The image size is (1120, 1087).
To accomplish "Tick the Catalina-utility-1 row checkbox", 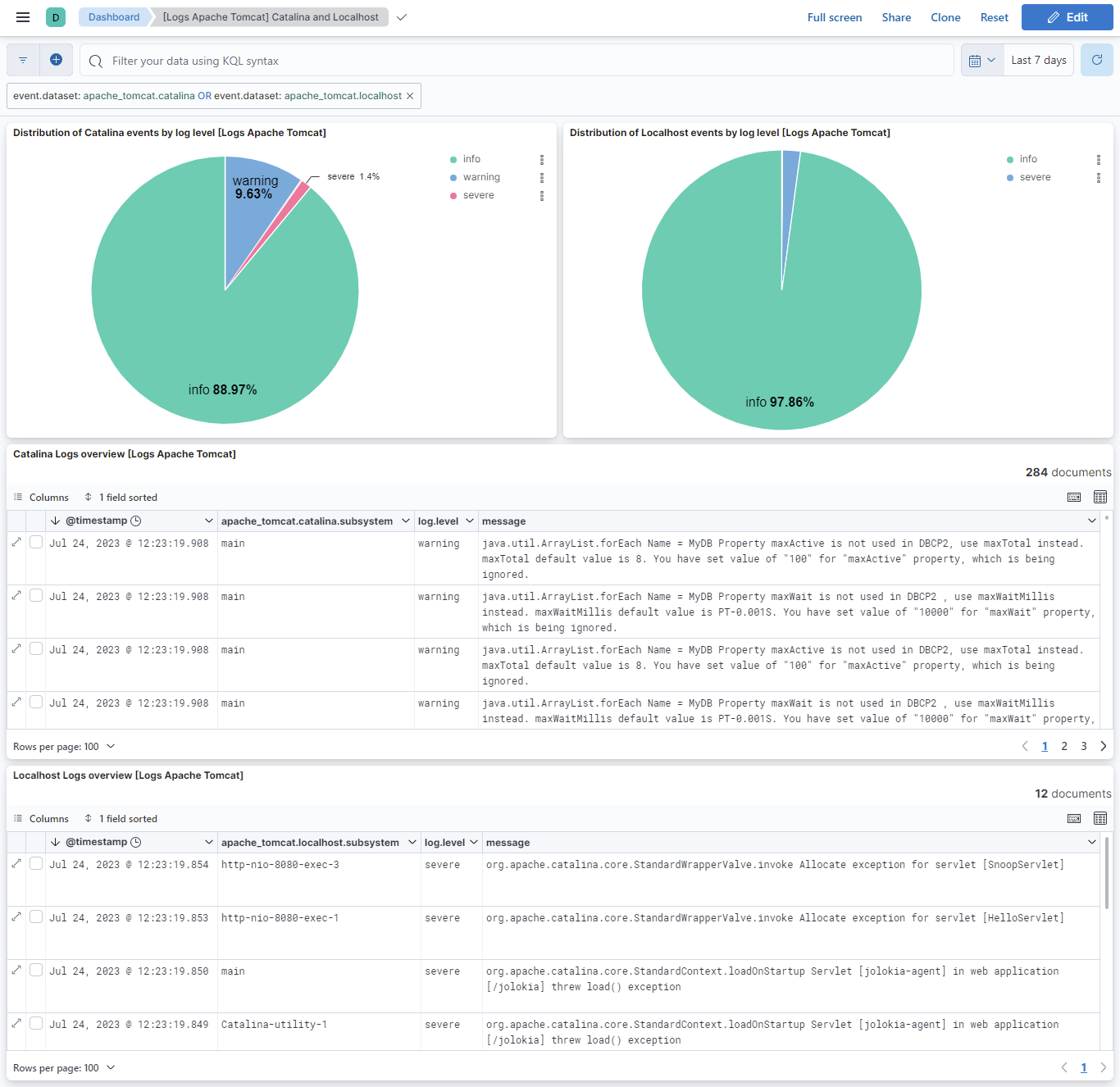I will [x=36, y=1024].
